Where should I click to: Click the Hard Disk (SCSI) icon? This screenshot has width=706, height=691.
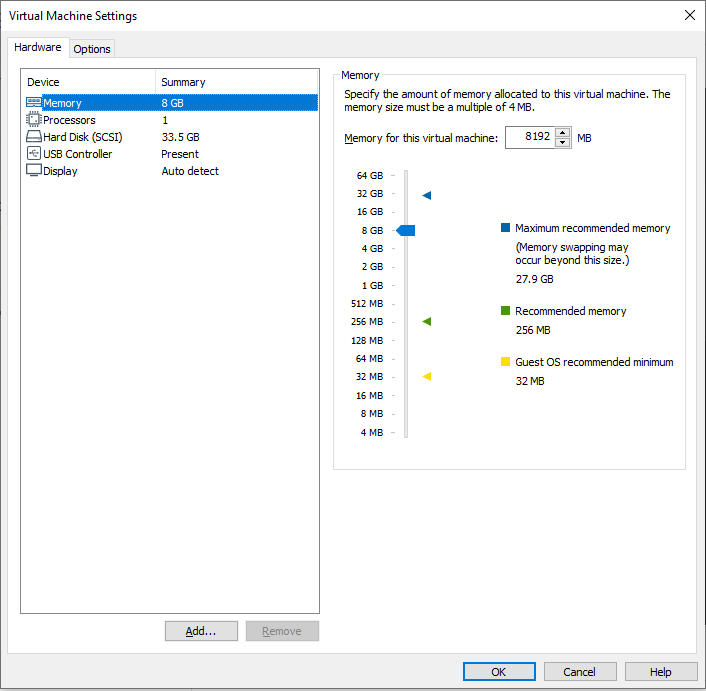coord(33,137)
